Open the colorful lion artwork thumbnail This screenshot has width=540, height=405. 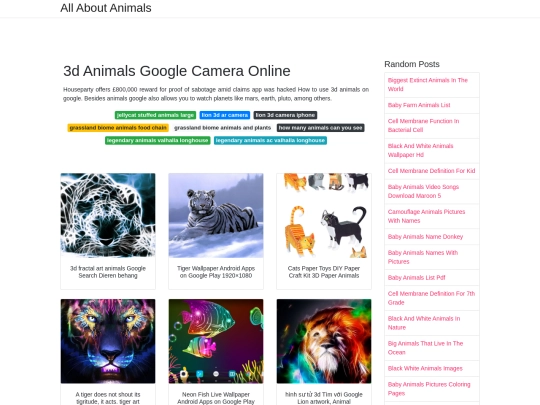(324, 341)
